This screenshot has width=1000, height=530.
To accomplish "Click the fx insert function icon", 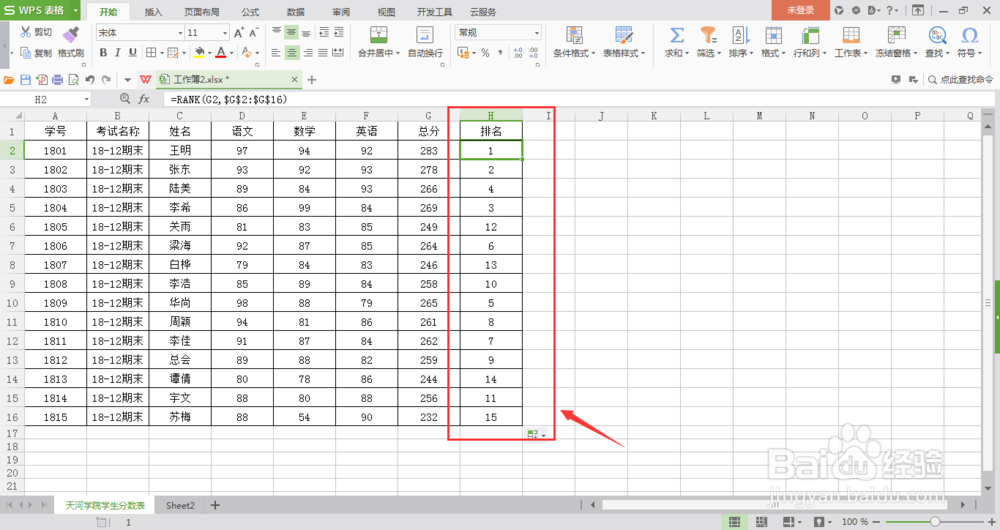I will [144, 99].
